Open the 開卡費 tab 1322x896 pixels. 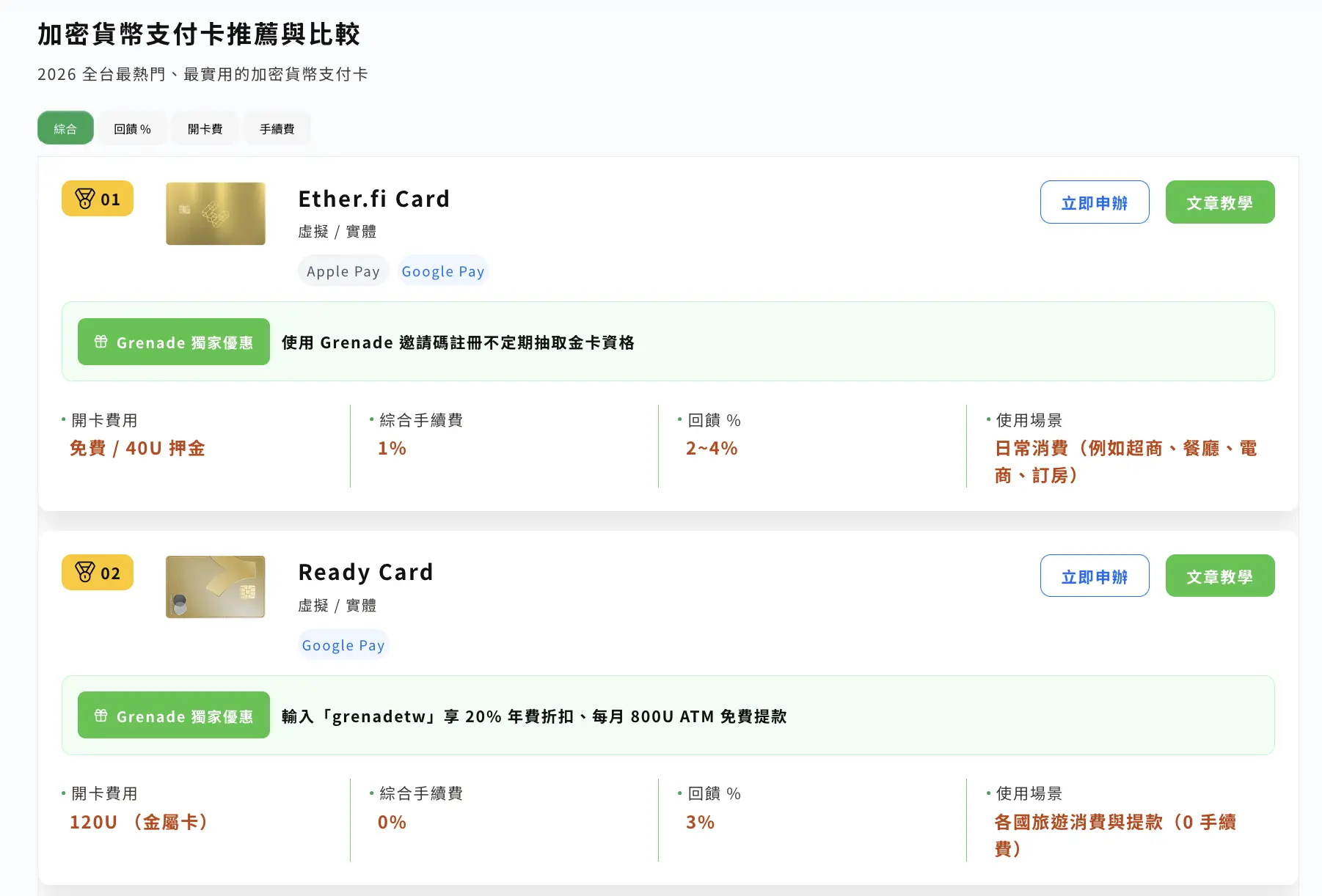click(205, 128)
